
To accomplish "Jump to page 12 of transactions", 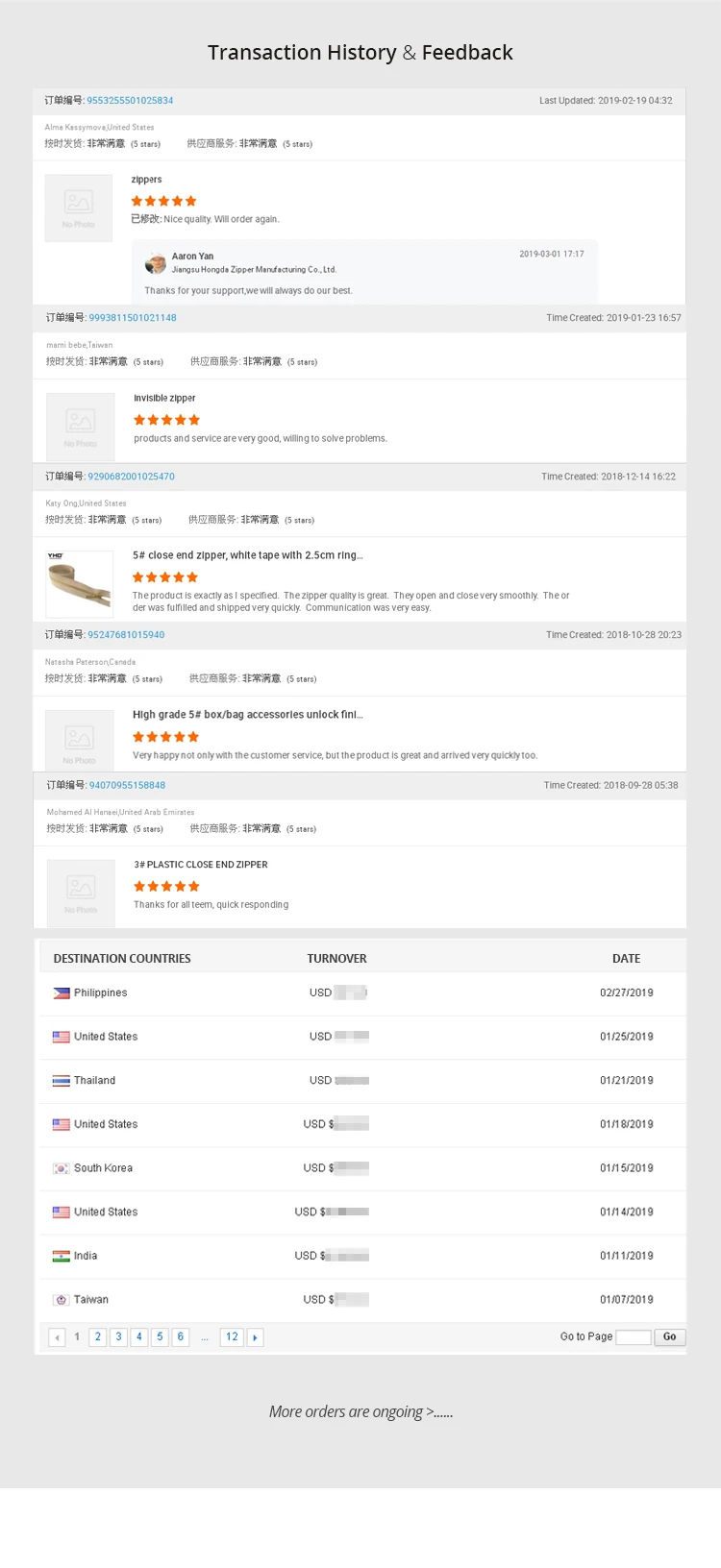I will tap(232, 1337).
